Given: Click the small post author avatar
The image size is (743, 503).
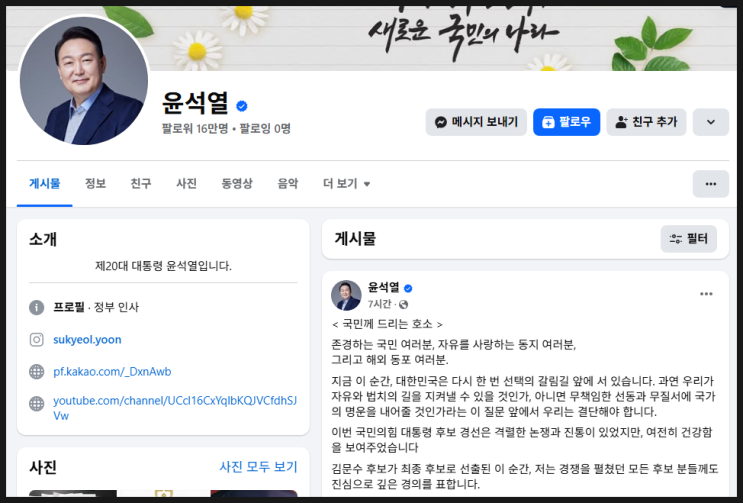Looking at the screenshot, I should coord(346,295).
